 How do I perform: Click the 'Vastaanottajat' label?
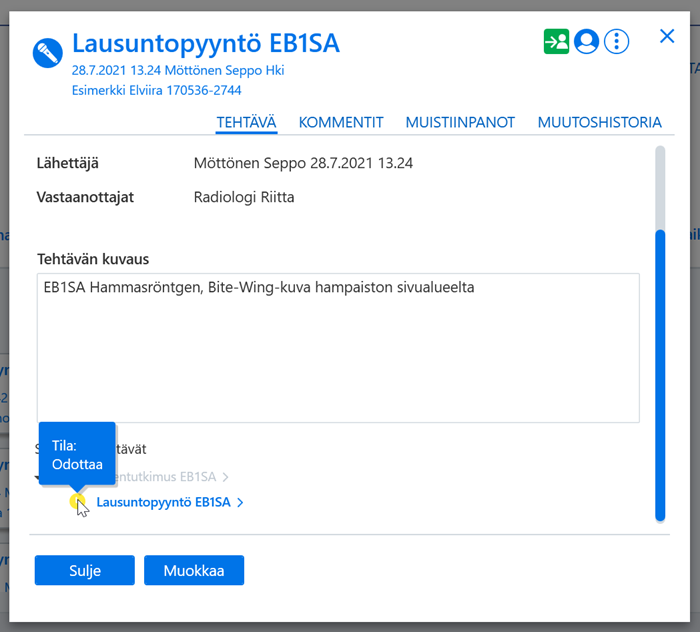click(85, 197)
